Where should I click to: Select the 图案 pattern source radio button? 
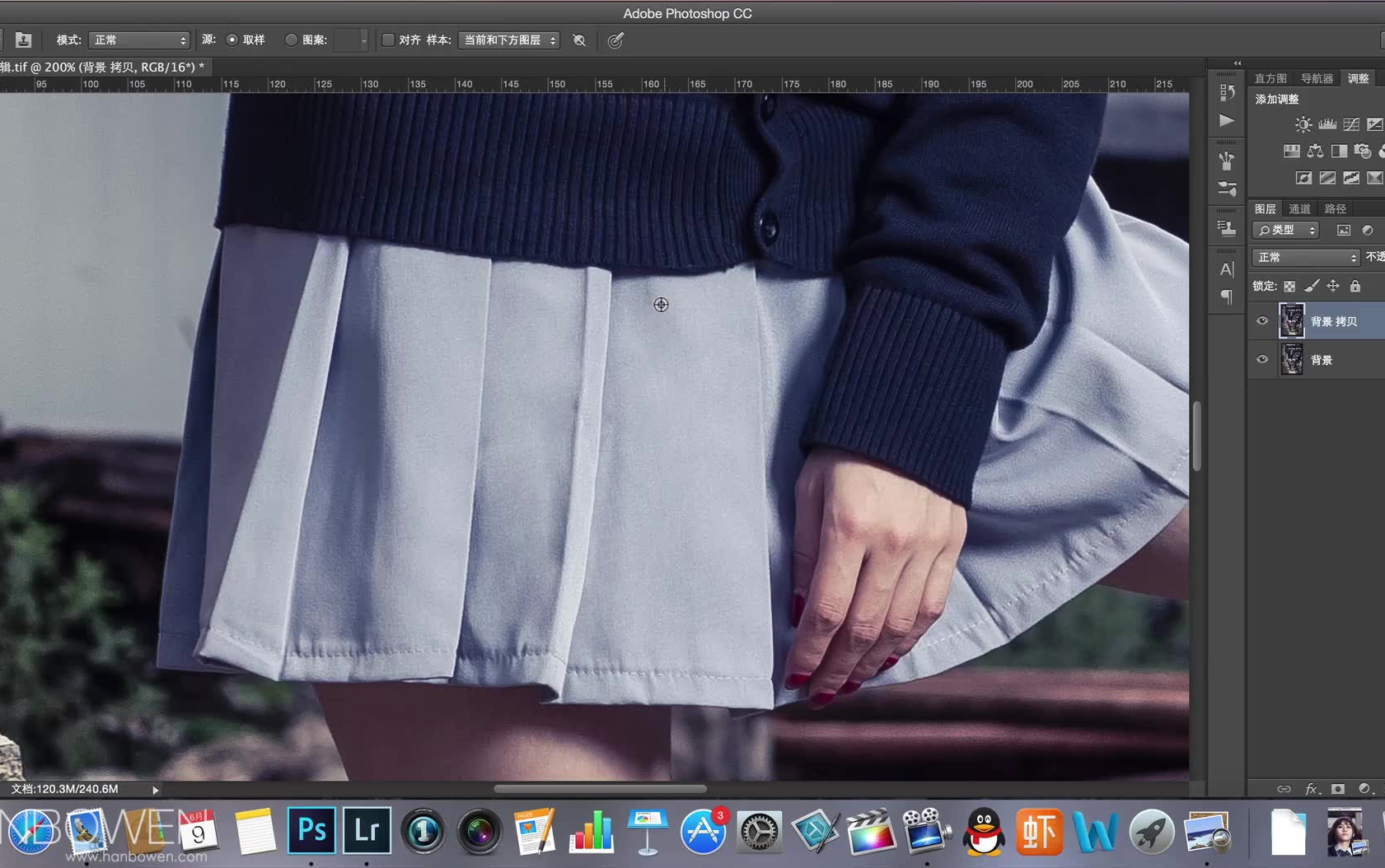click(x=291, y=40)
